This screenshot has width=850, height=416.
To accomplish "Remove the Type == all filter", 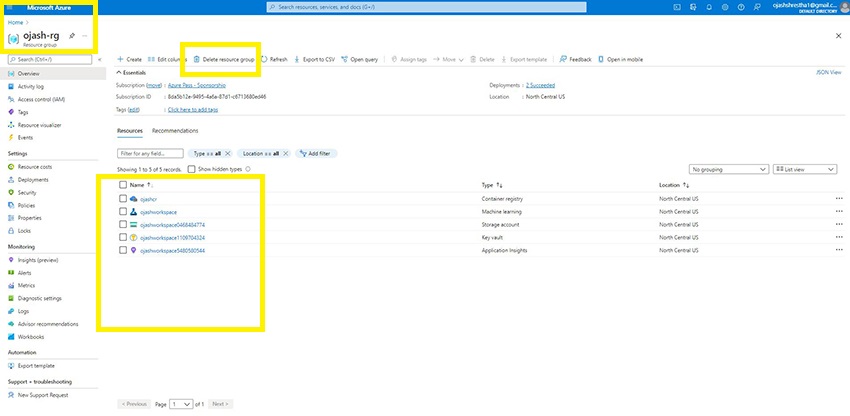I will pyautogui.click(x=228, y=153).
